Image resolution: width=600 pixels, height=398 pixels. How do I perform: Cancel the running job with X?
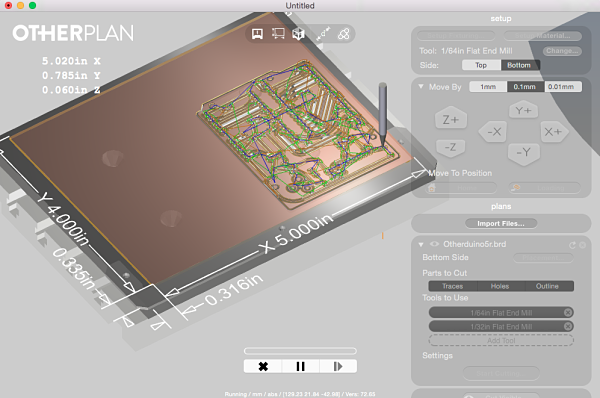(263, 366)
